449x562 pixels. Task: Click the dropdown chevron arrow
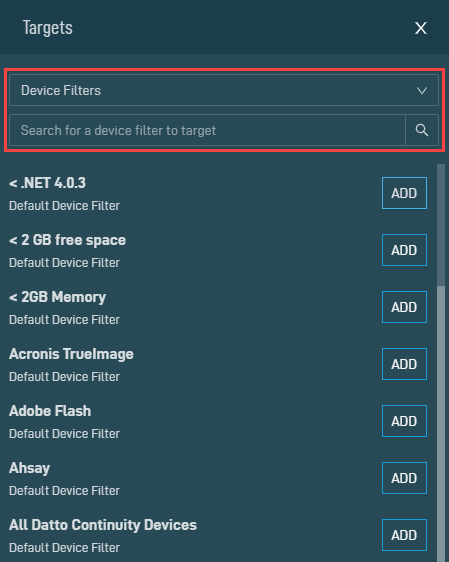(x=422, y=90)
